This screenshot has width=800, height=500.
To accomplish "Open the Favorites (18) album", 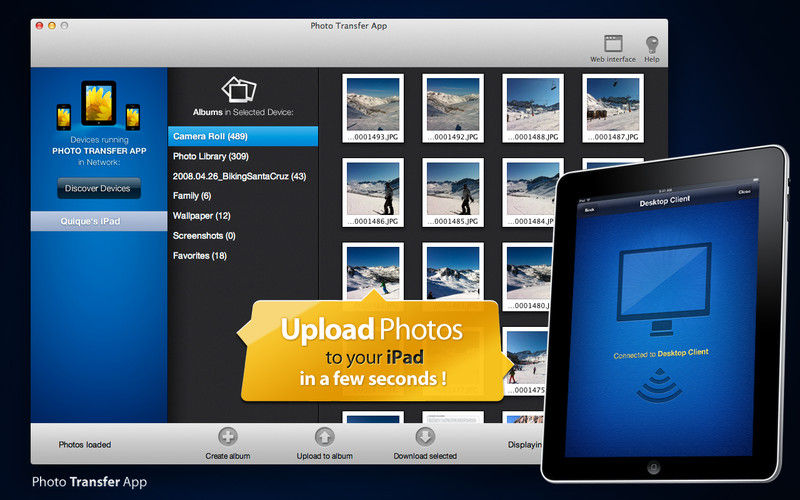I will click(243, 256).
